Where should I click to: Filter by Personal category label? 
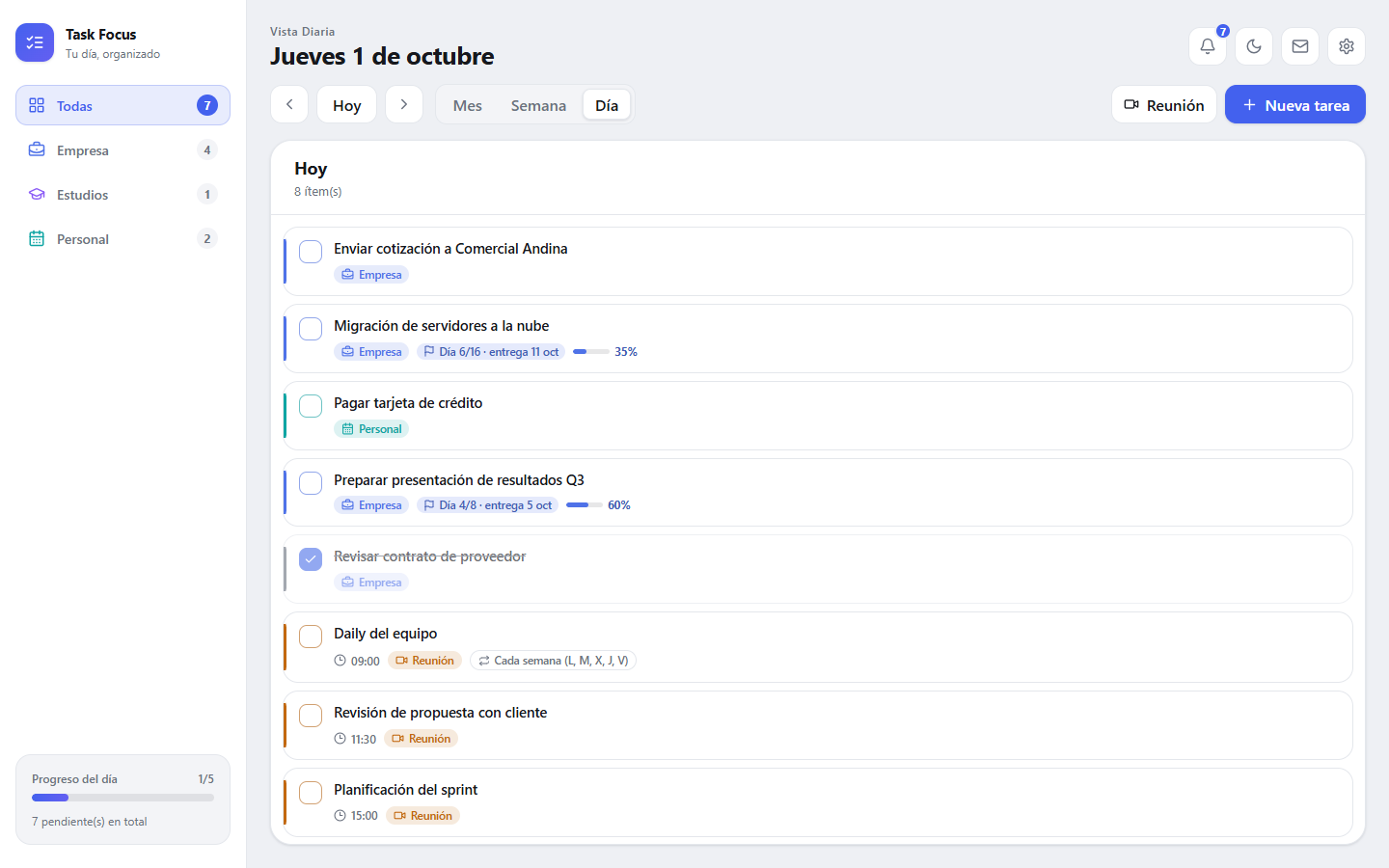(83, 239)
